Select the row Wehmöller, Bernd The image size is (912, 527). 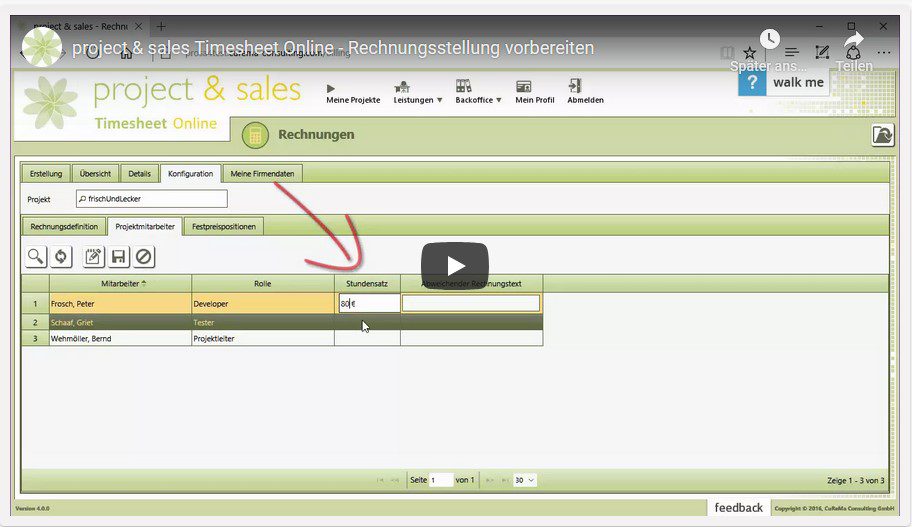(x=282, y=338)
